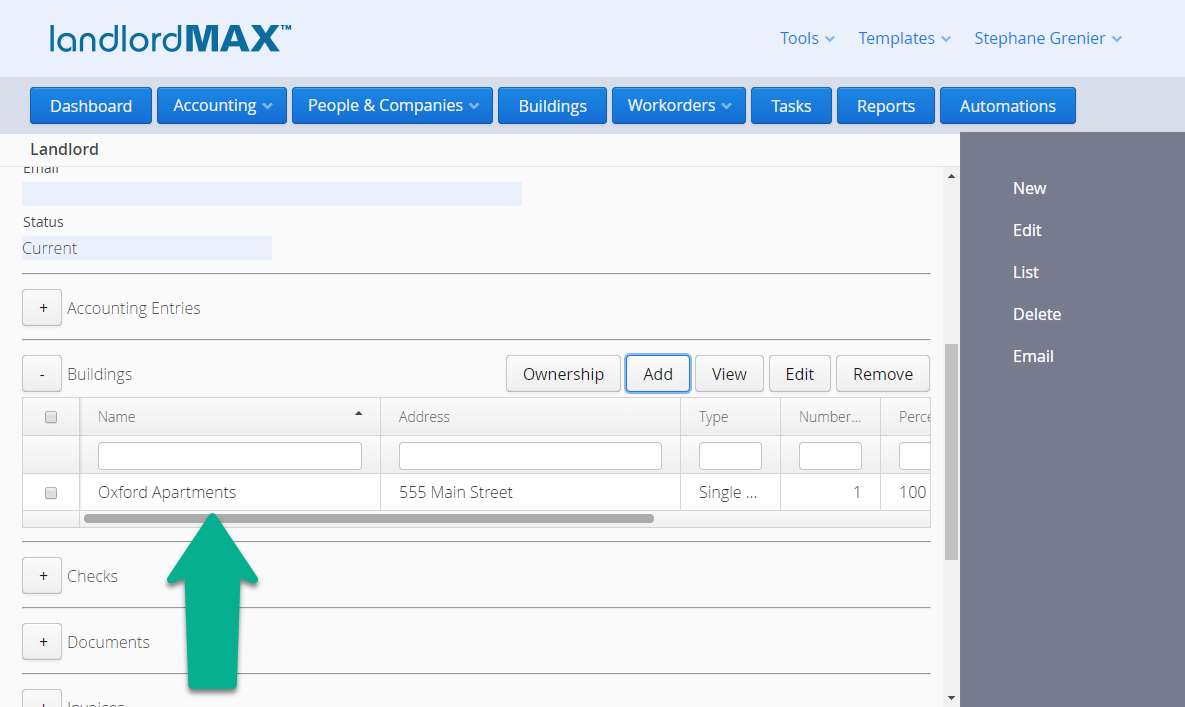Viewport: 1185px width, 707px height.
Task: Collapse the Buildings section
Action: [x=42, y=374]
